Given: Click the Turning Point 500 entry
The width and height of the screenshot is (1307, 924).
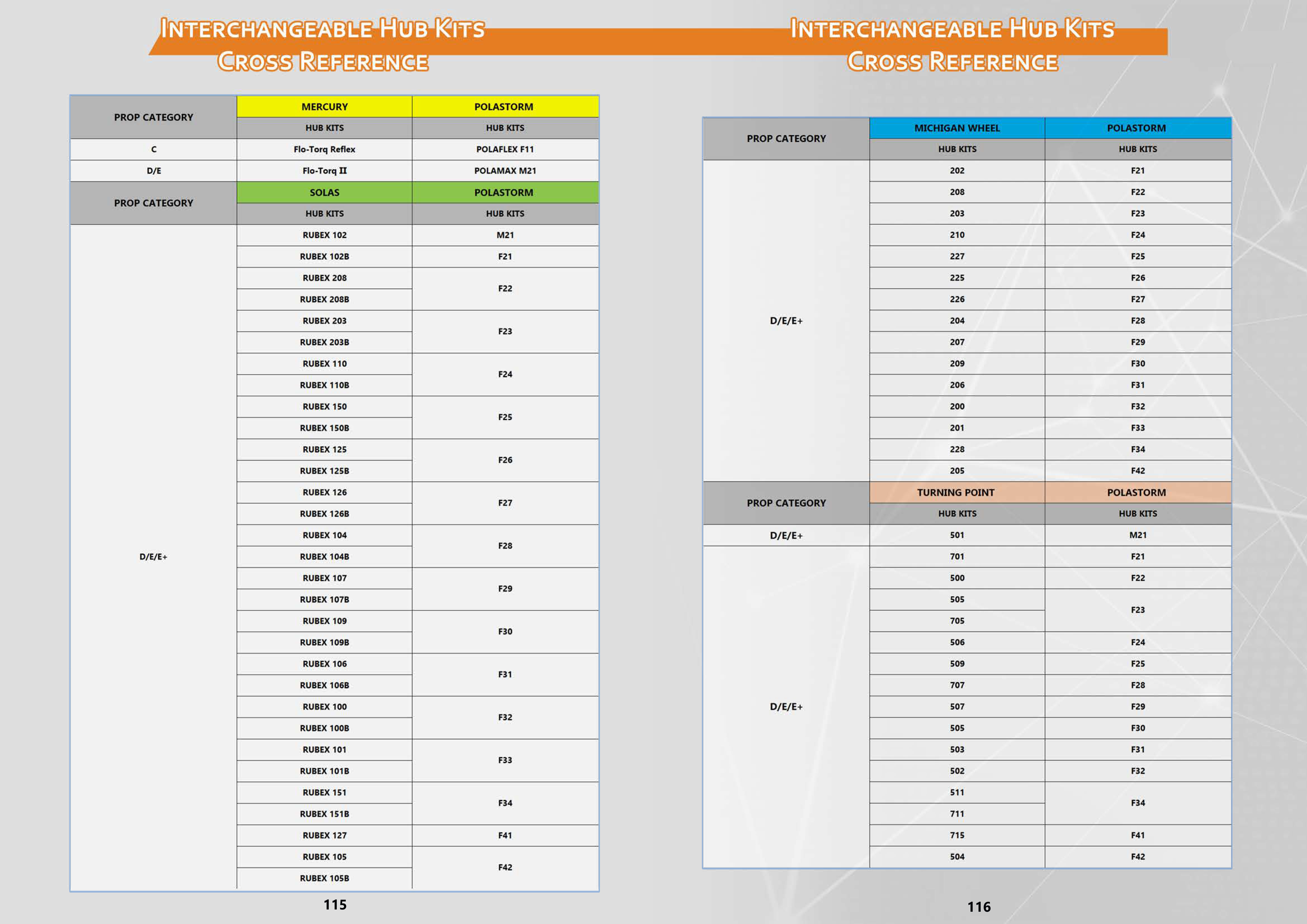Looking at the screenshot, I should click(957, 578).
